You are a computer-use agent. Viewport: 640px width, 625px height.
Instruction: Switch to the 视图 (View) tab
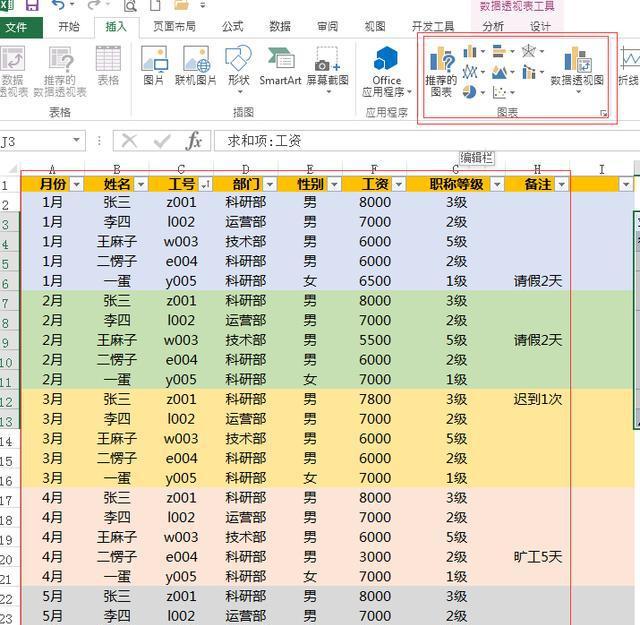coord(375,27)
